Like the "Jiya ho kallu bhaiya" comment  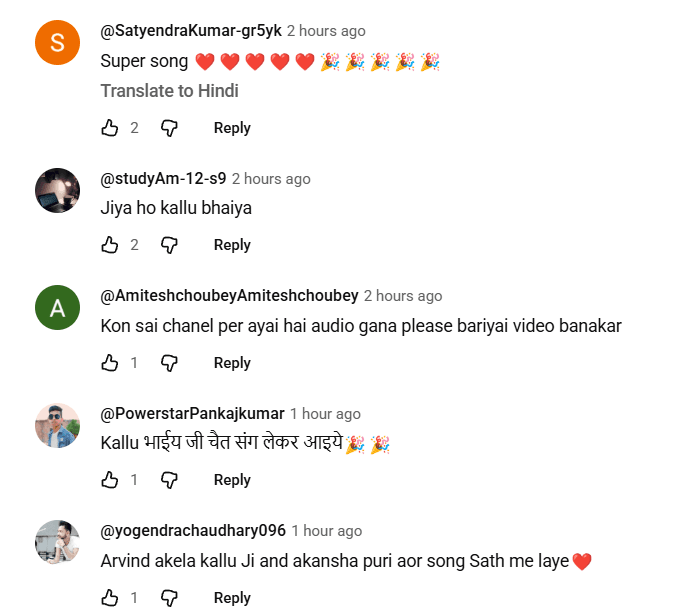click(110, 245)
